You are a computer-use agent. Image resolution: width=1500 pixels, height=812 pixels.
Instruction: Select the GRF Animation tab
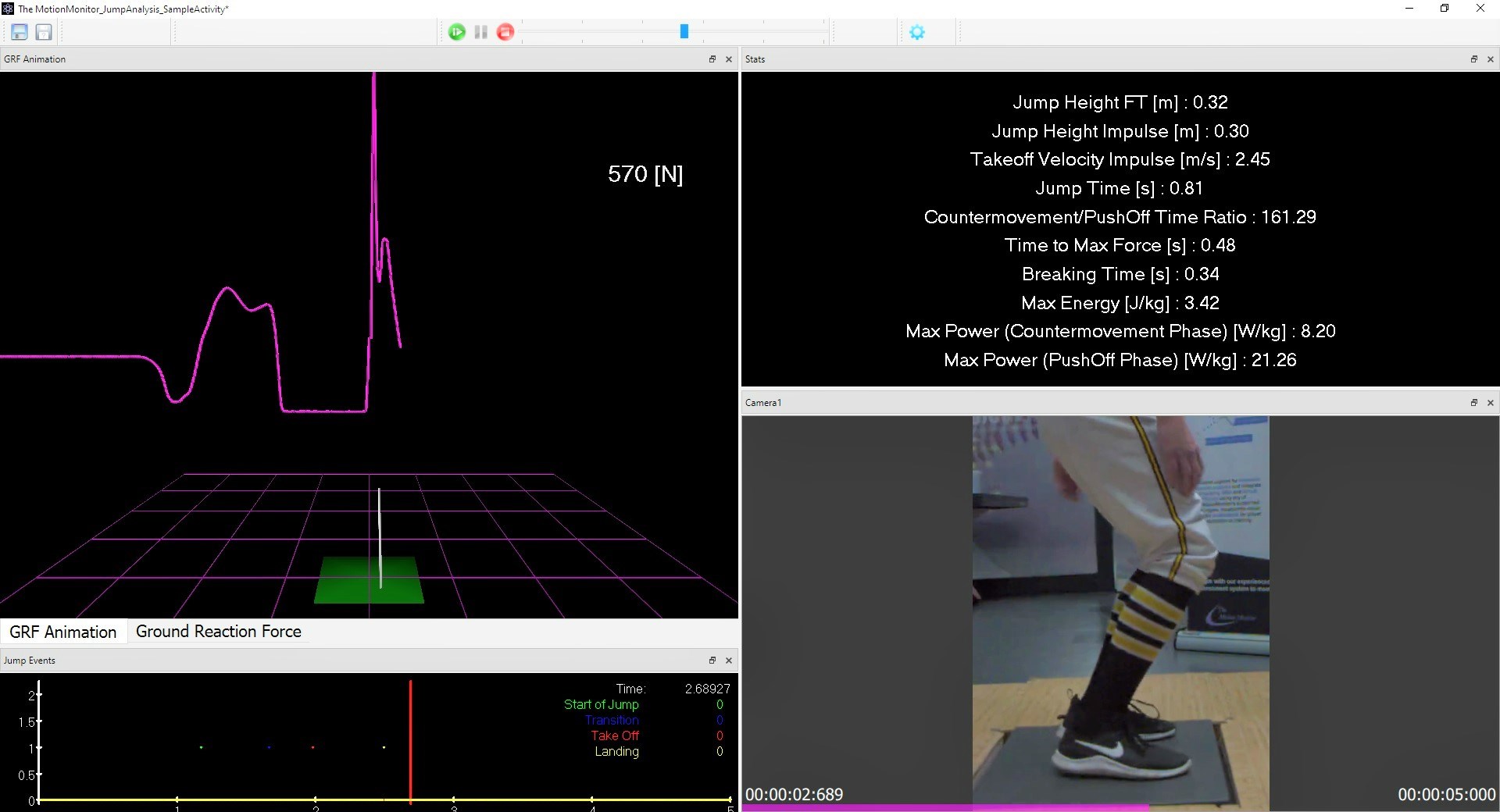pos(62,632)
